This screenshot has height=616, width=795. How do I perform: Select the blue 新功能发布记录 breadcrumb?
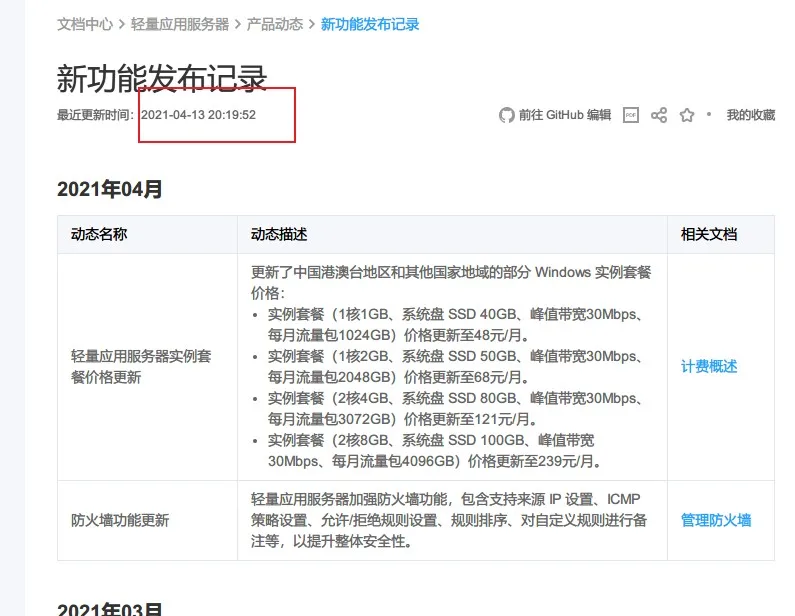point(370,24)
